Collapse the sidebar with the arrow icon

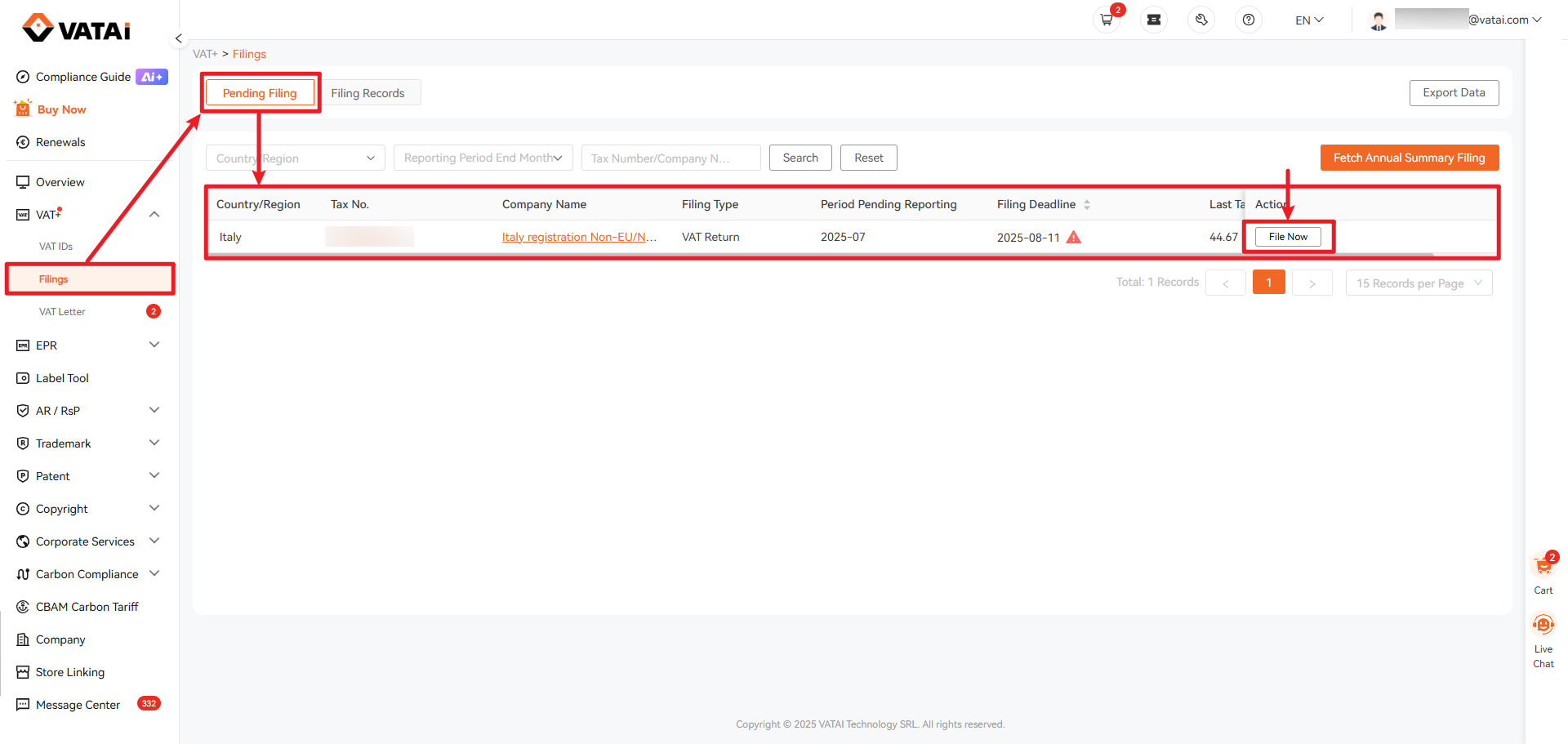178,38
